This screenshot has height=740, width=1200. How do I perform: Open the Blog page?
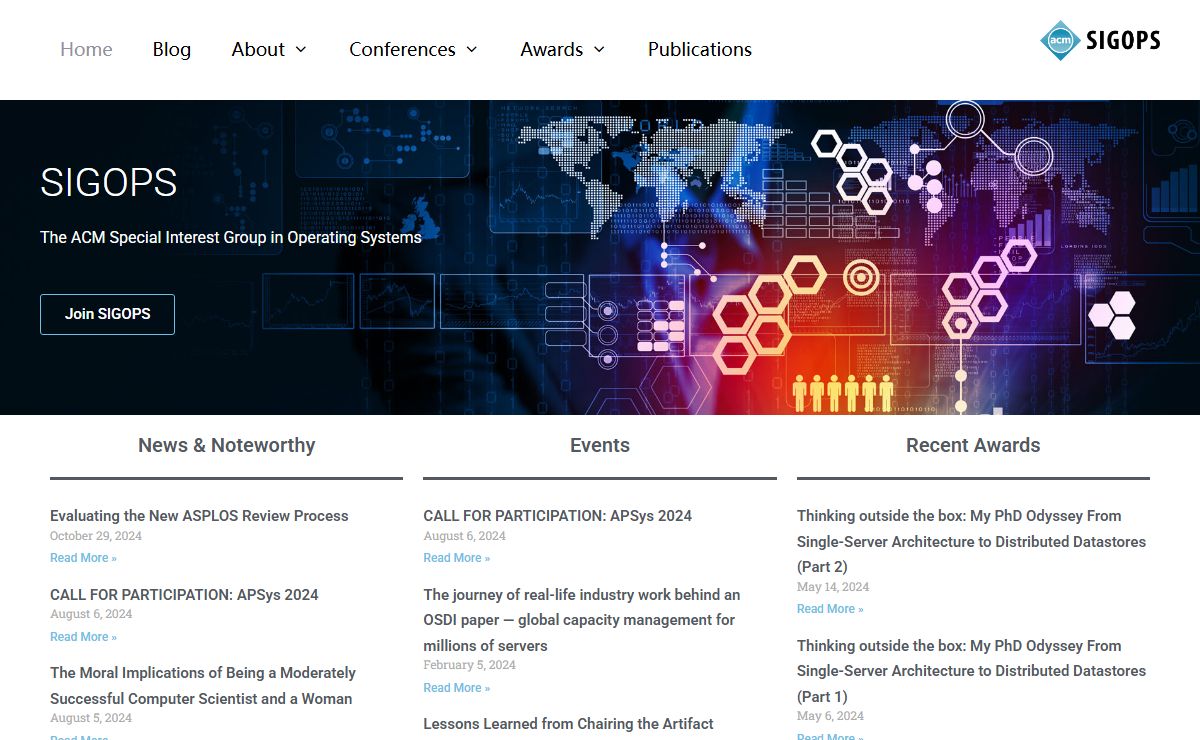tap(172, 49)
